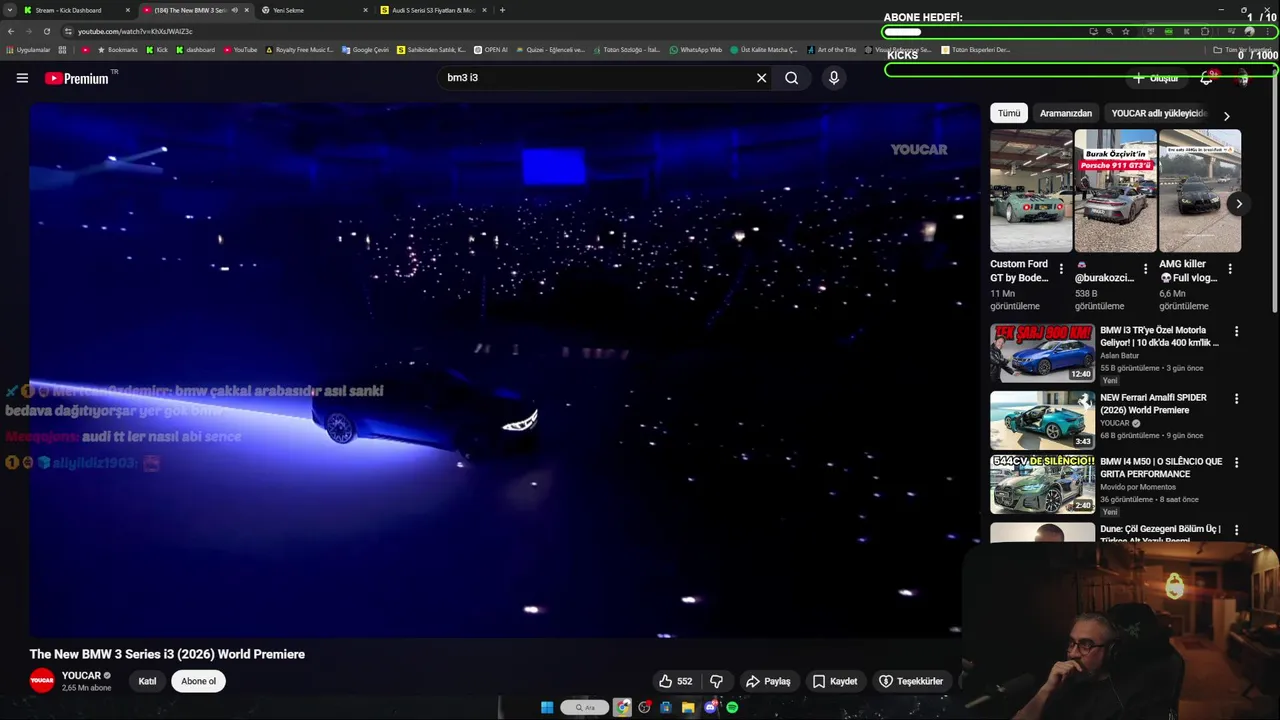Share the video with Paylaş
Viewport: 1280px width, 720px height.
(x=768, y=681)
